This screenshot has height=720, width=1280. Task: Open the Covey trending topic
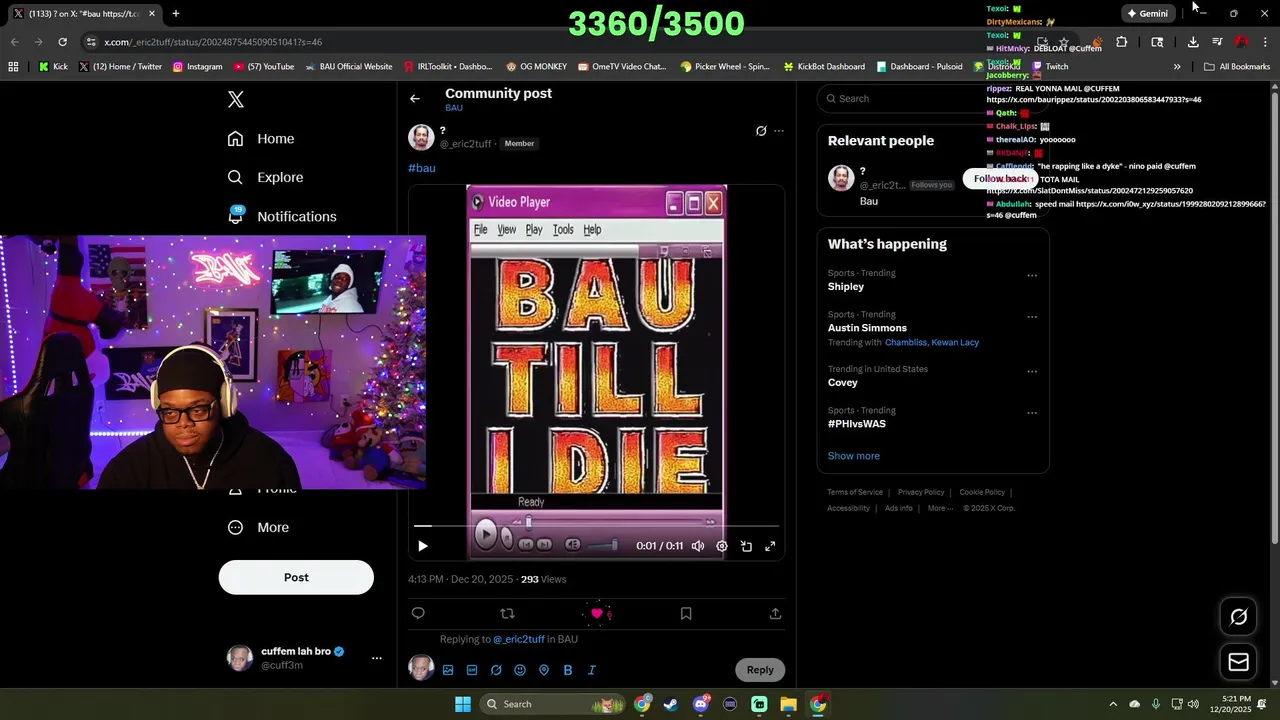[843, 383]
